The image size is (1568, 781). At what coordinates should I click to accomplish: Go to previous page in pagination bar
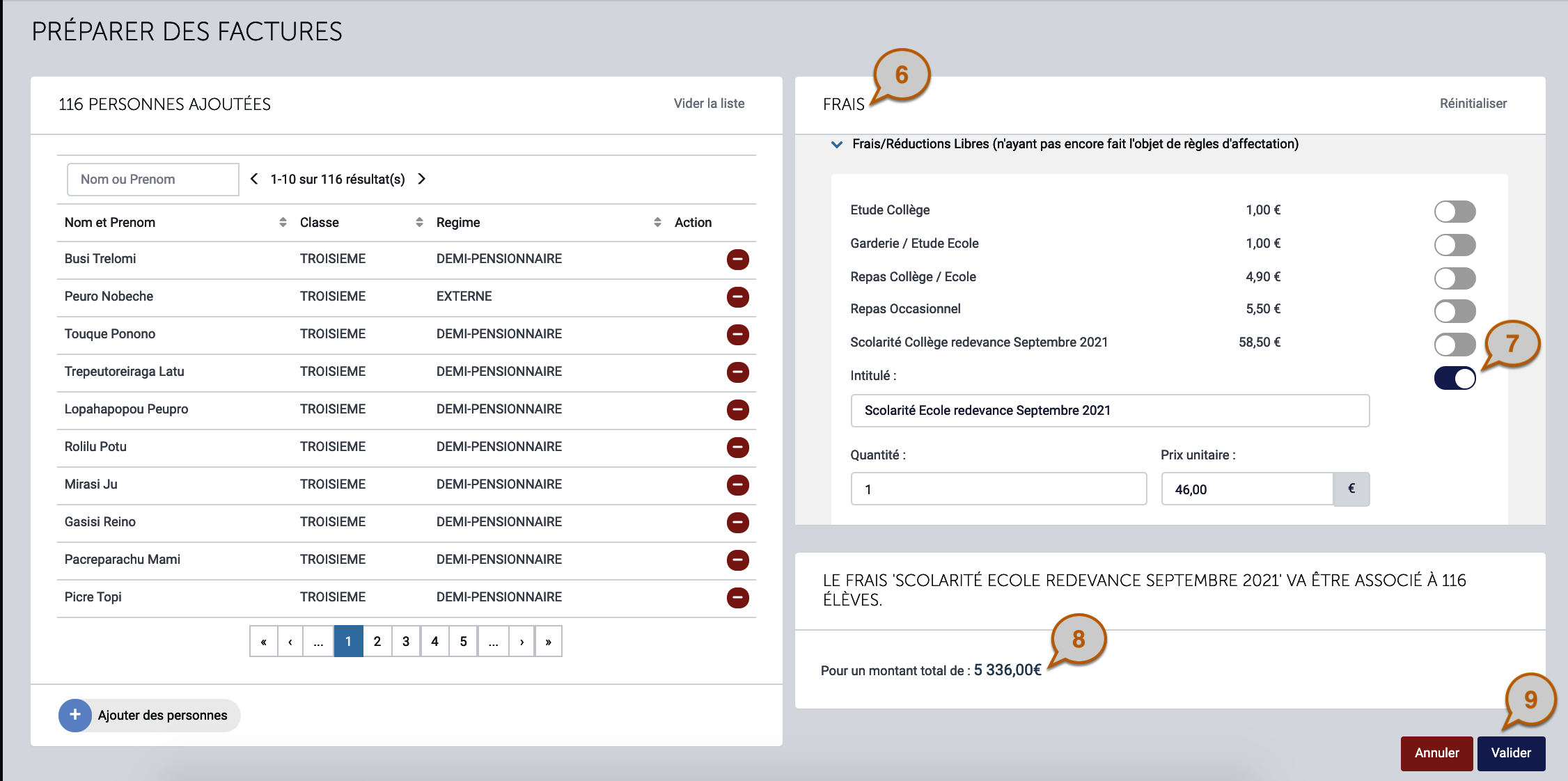[x=290, y=641]
